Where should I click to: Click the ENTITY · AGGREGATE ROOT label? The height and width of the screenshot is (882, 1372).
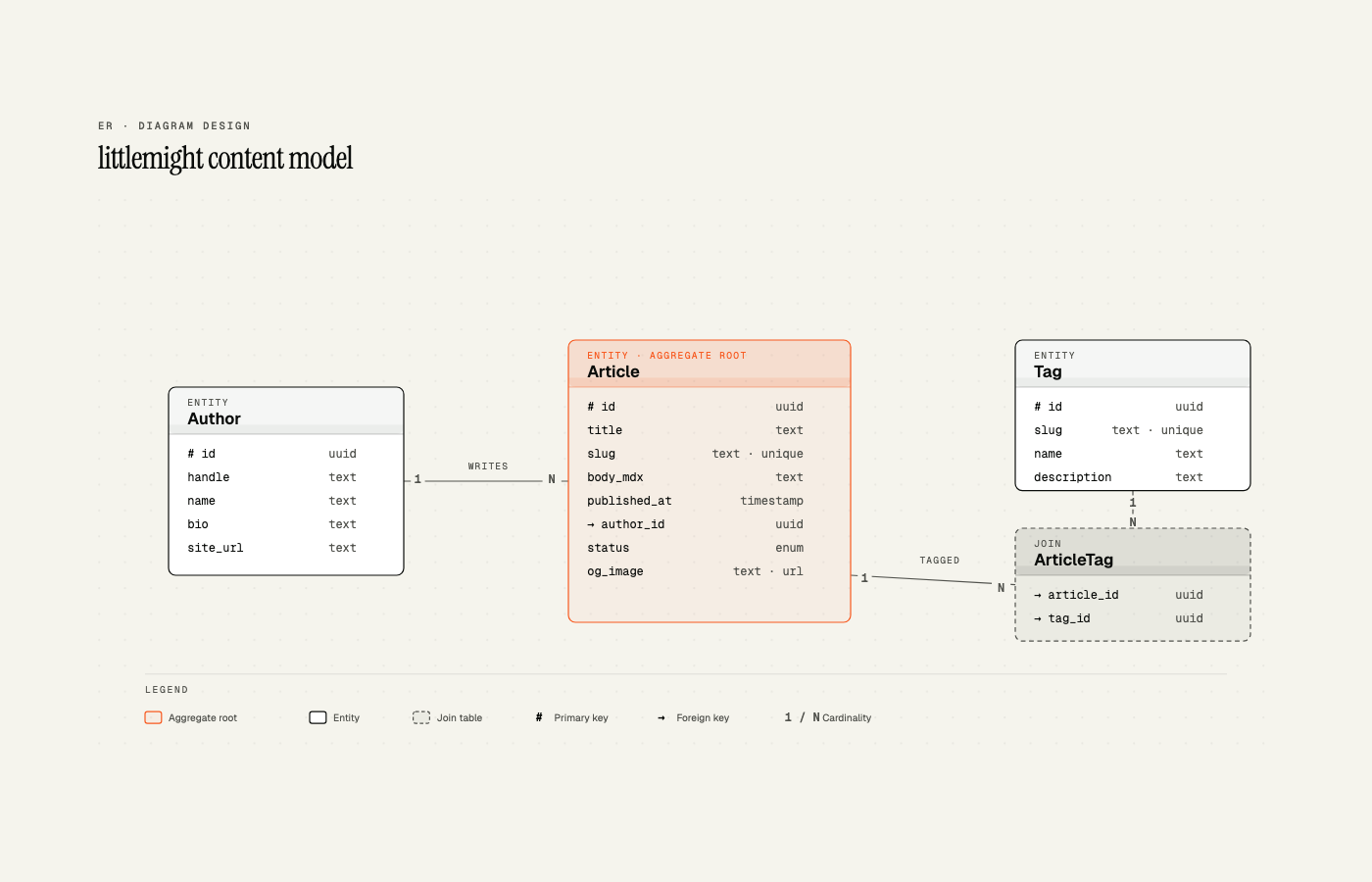(x=666, y=356)
